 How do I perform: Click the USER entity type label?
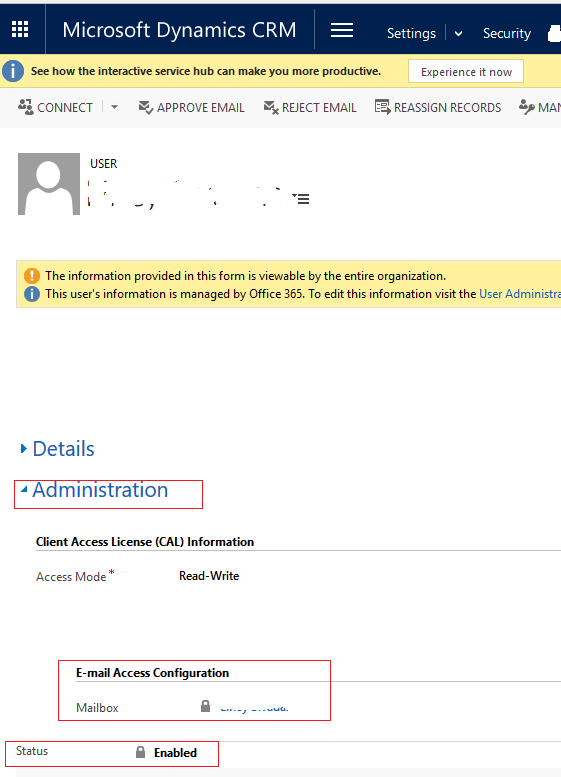click(x=104, y=164)
